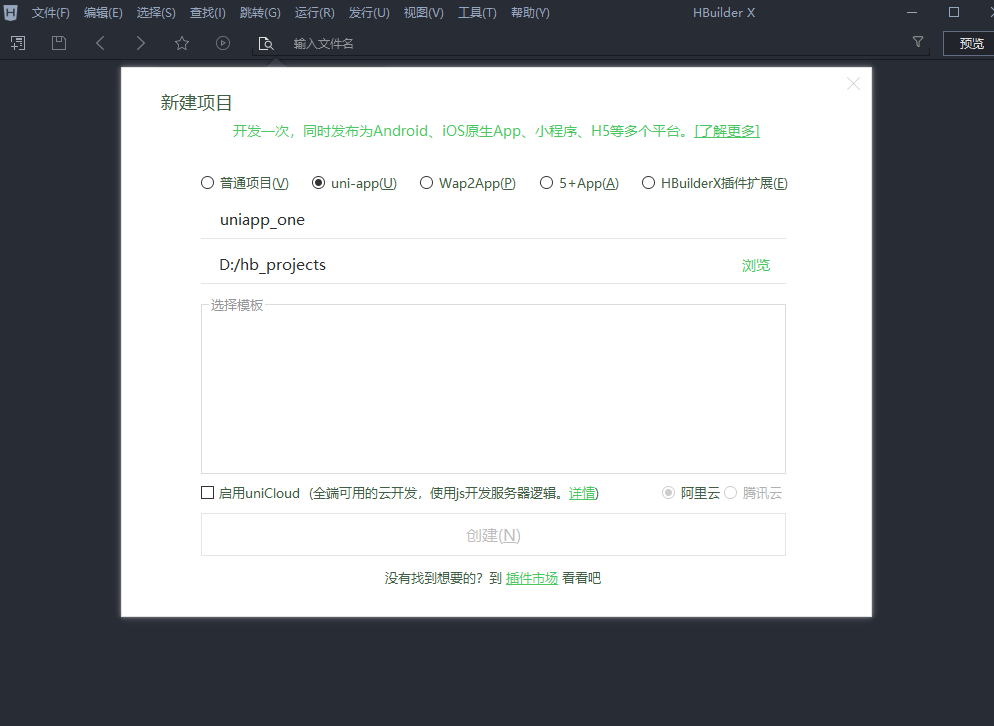Click the bookmark star icon
This screenshot has width=994, height=726.
(x=182, y=43)
